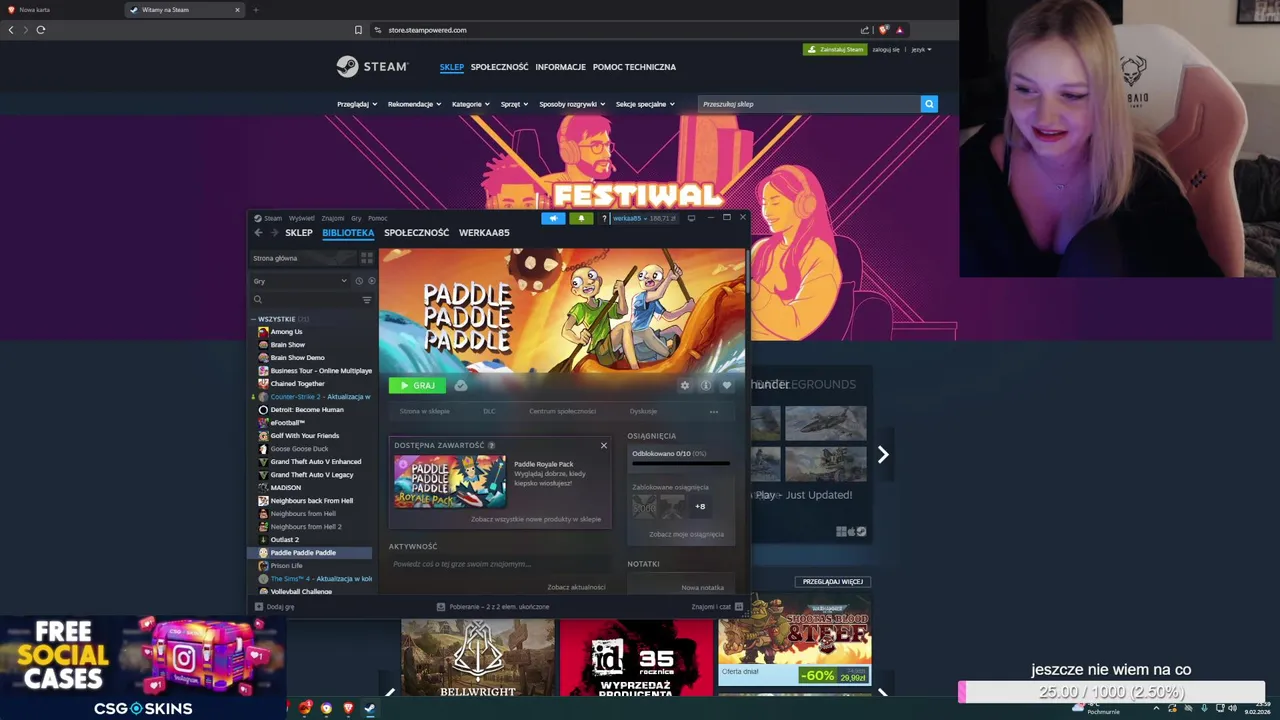The height and width of the screenshot is (720, 1280).
Task: Click the Steam logo on the store page
Action: [x=372, y=67]
